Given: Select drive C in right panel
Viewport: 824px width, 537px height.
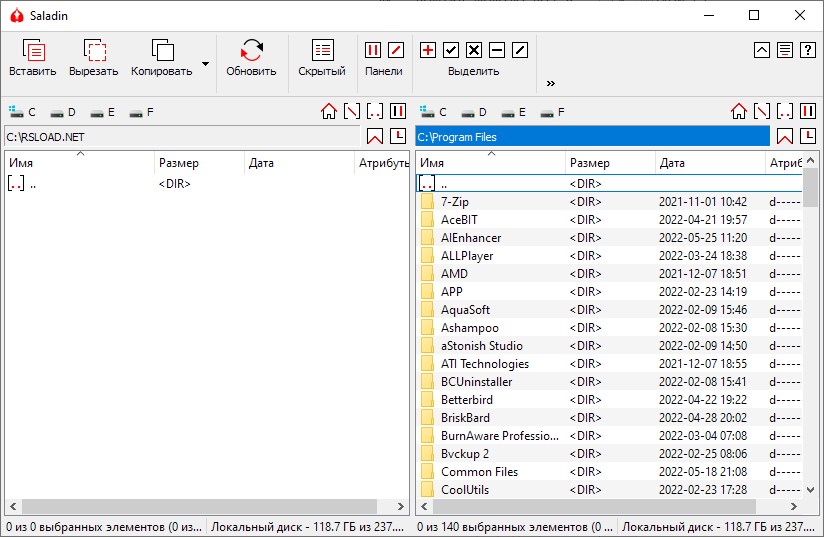Looking at the screenshot, I should tap(432, 112).
